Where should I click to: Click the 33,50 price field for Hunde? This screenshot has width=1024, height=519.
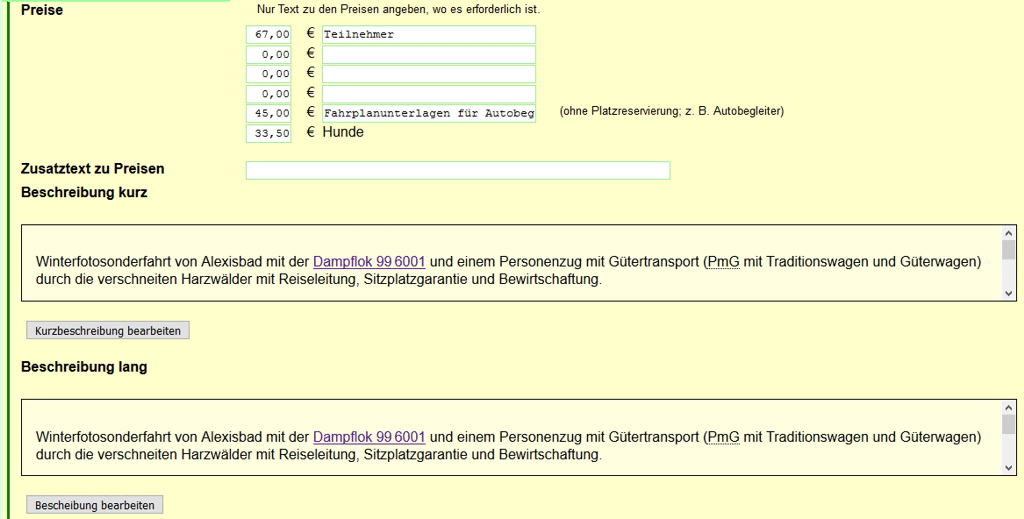(x=269, y=133)
